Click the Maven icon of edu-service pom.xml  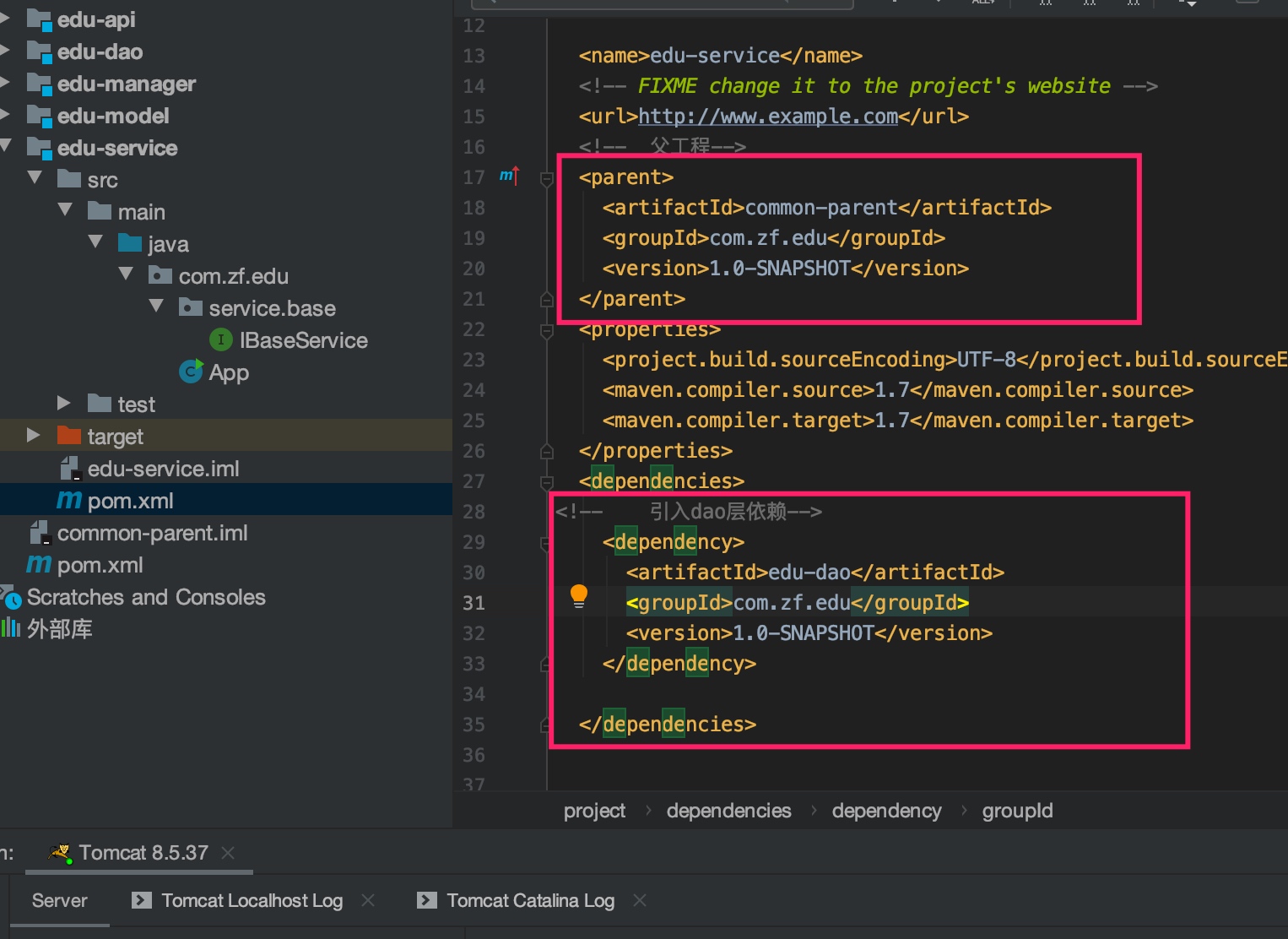coord(69,500)
